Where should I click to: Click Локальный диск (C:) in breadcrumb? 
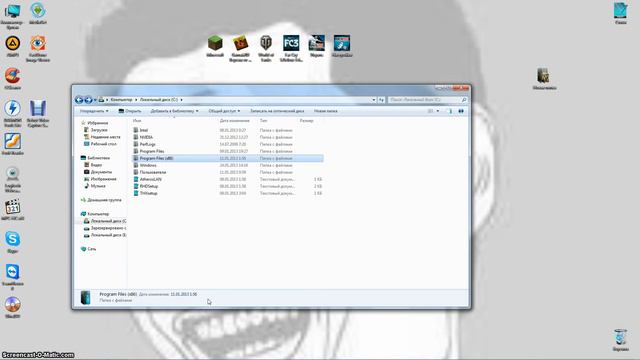pyautogui.click(x=159, y=100)
